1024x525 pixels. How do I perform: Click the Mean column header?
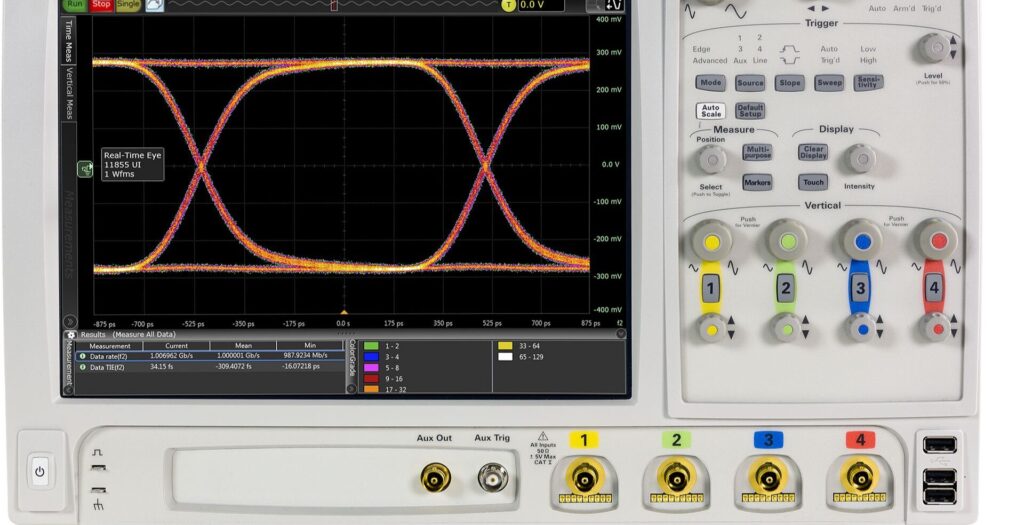(x=243, y=345)
